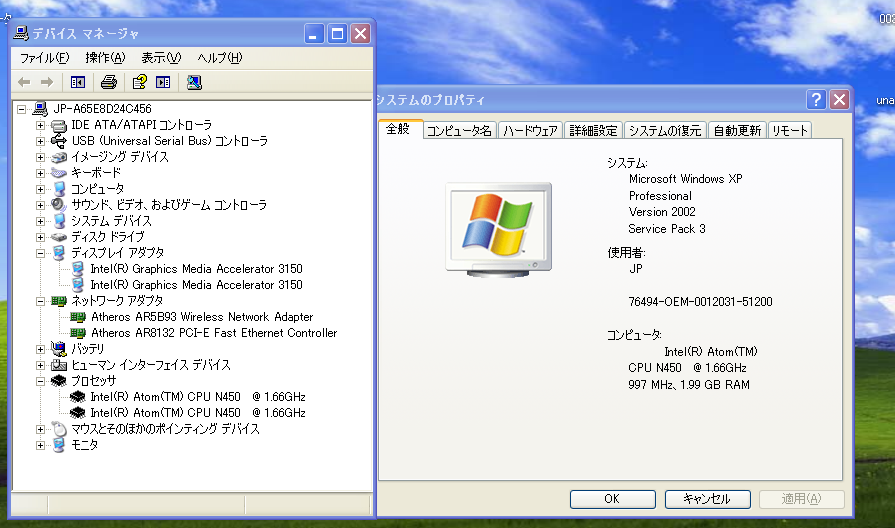This screenshot has width=895, height=528.
Task: Switch to the リモート tab
Action: pos(790,131)
